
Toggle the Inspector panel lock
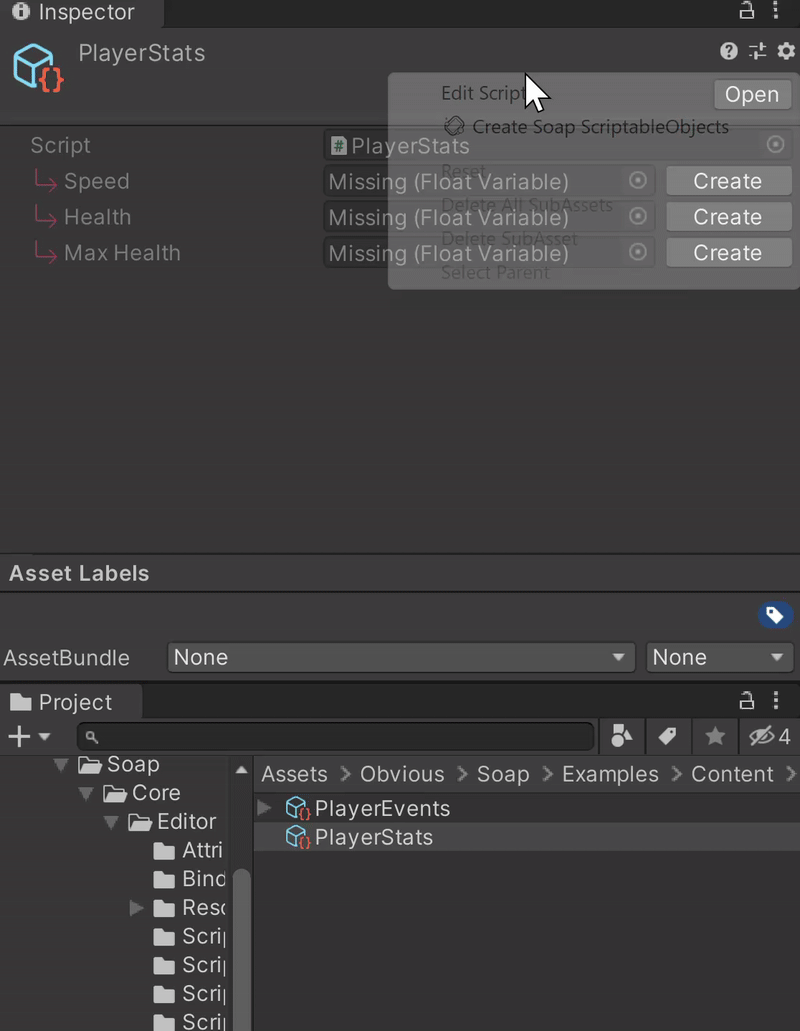tap(747, 11)
